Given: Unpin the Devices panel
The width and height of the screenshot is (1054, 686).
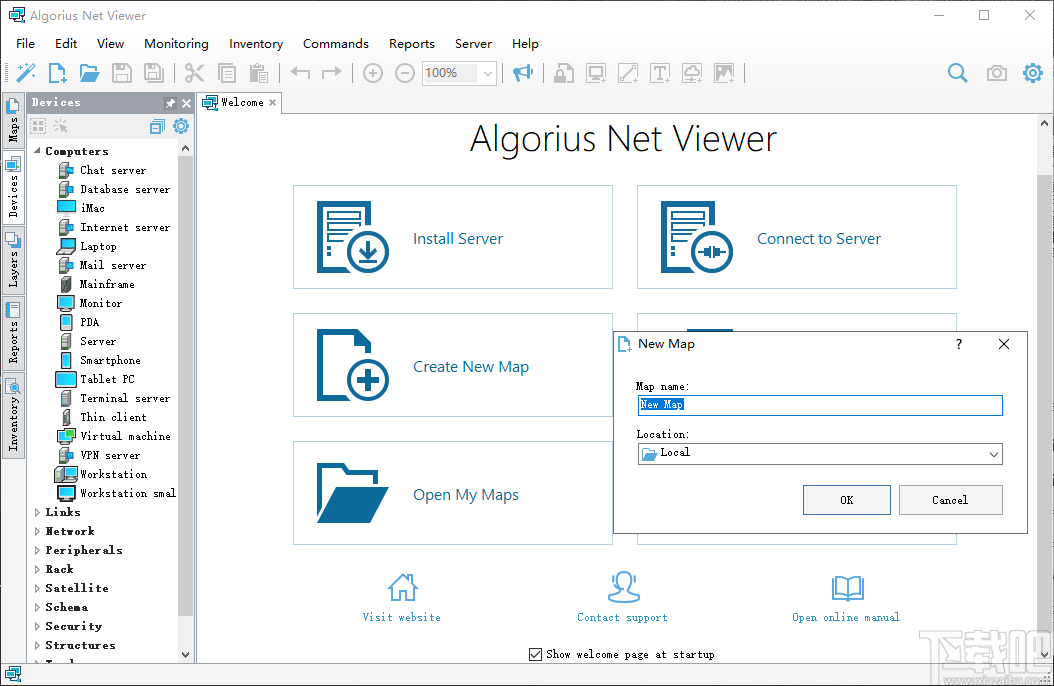Looking at the screenshot, I should tap(170, 101).
